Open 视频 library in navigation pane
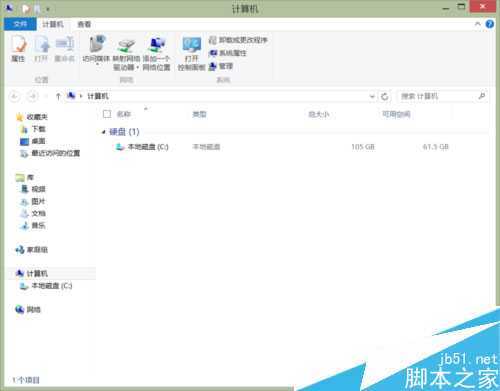 tap(33, 189)
